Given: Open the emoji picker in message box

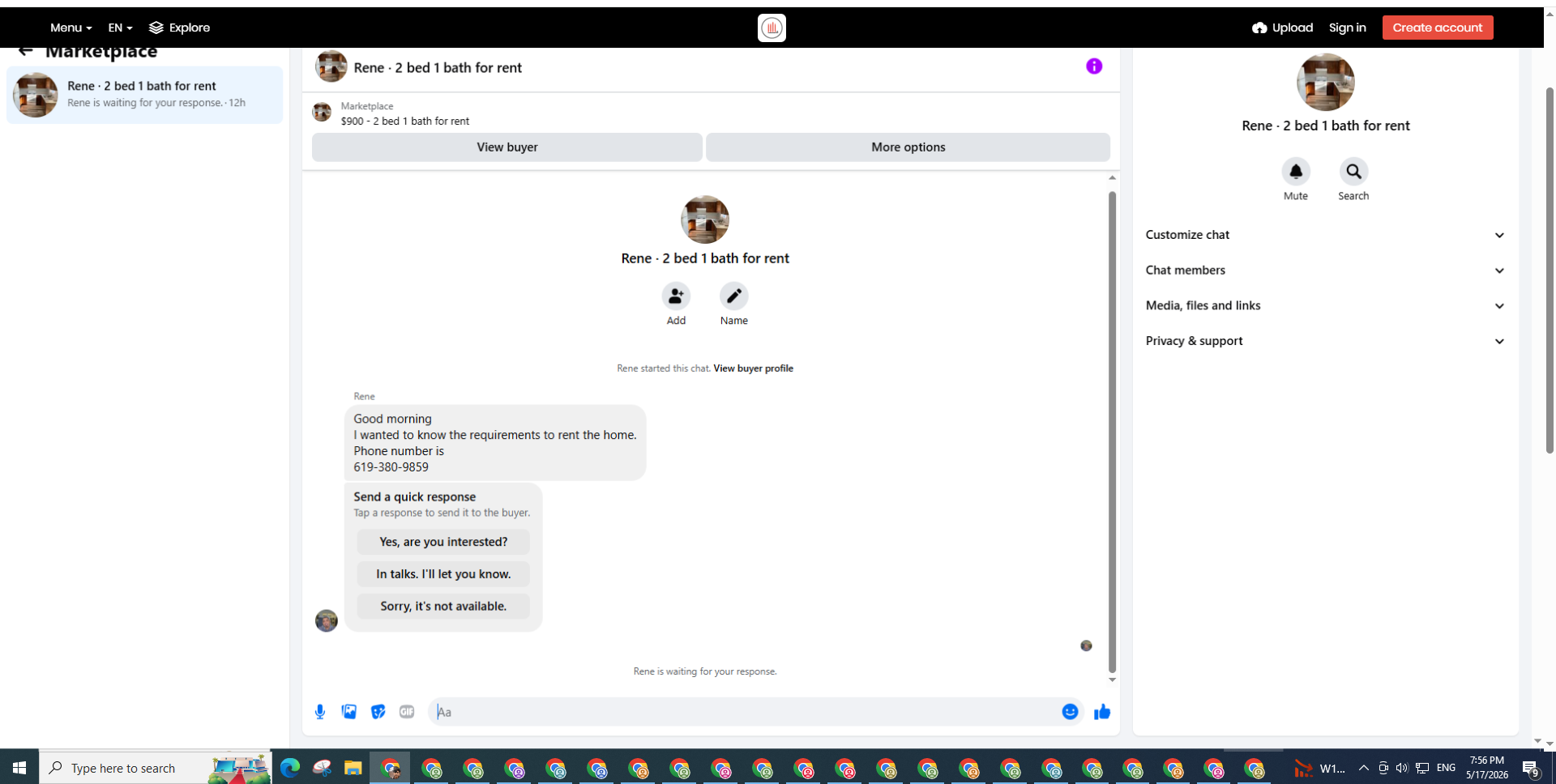Looking at the screenshot, I should tap(1070, 712).
